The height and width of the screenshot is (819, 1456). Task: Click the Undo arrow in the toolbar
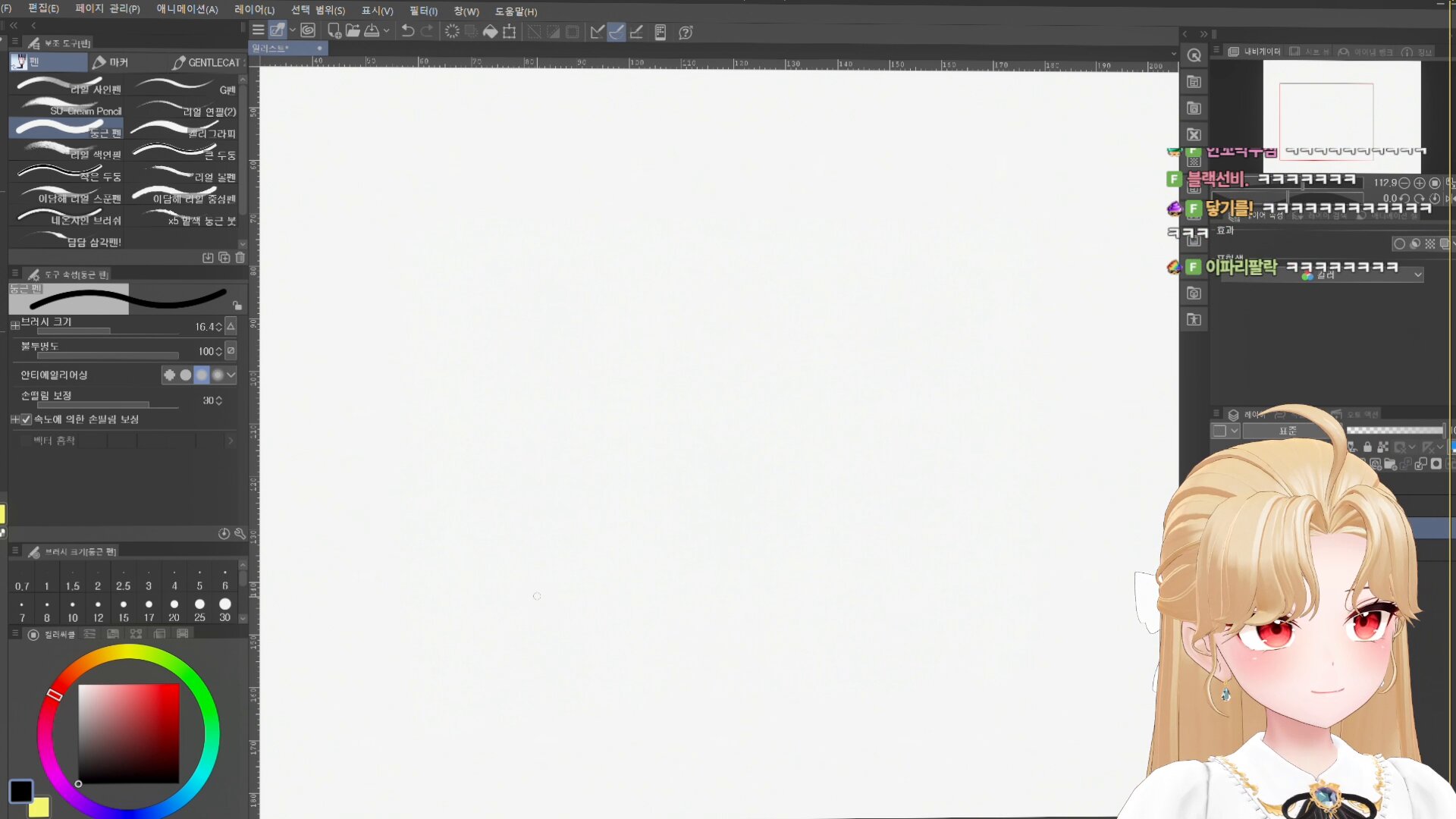point(407,31)
